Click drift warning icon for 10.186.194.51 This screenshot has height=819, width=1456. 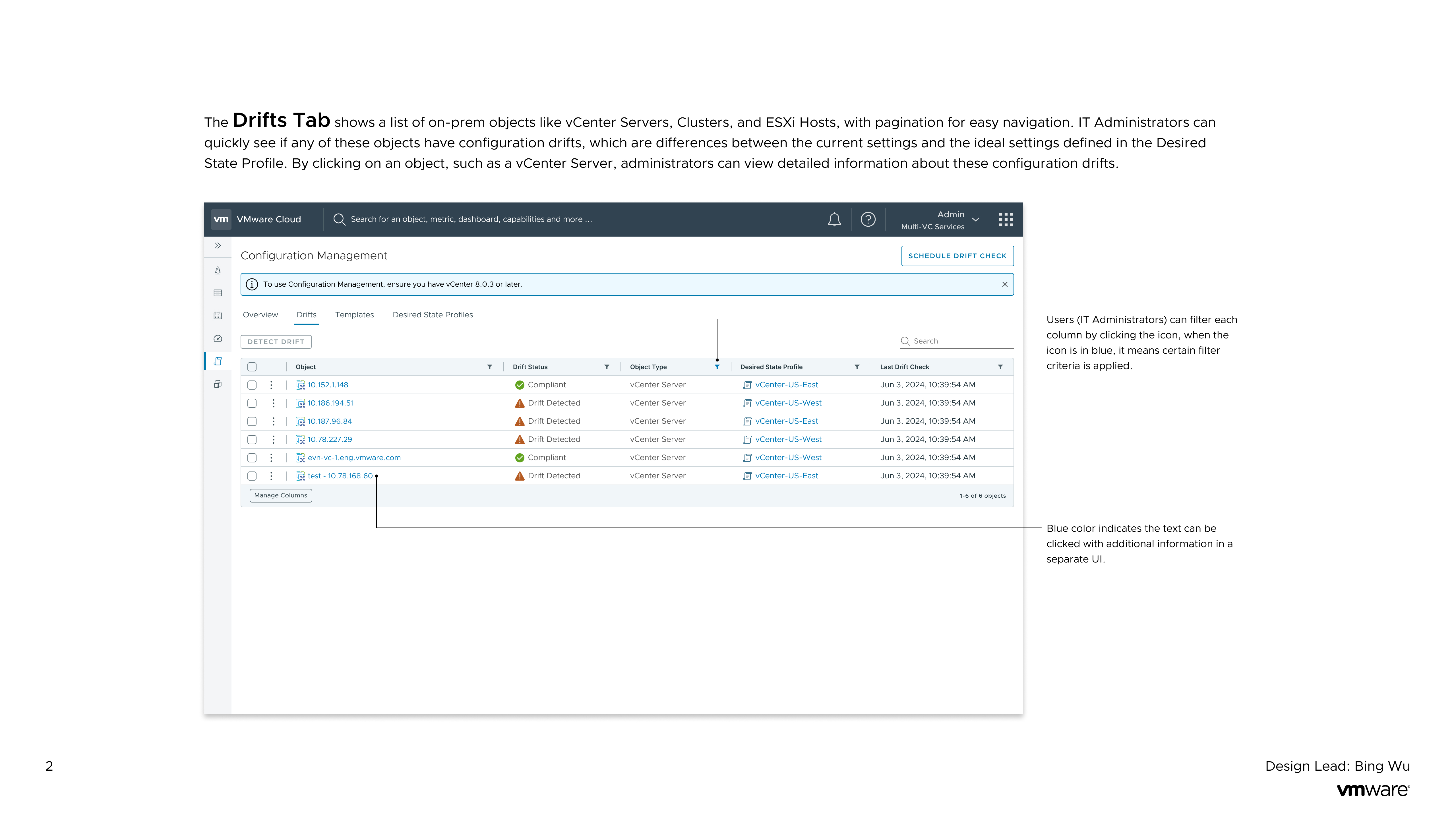(520, 404)
